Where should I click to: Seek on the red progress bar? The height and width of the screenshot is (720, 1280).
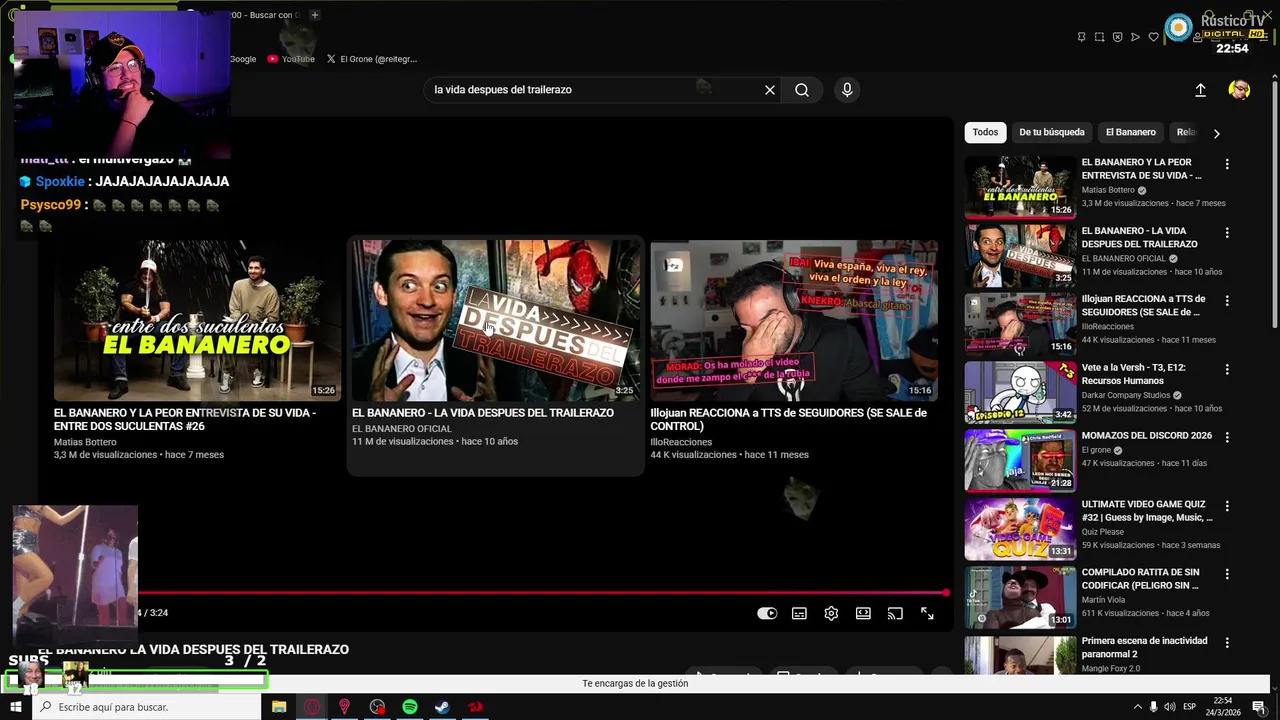point(543,593)
